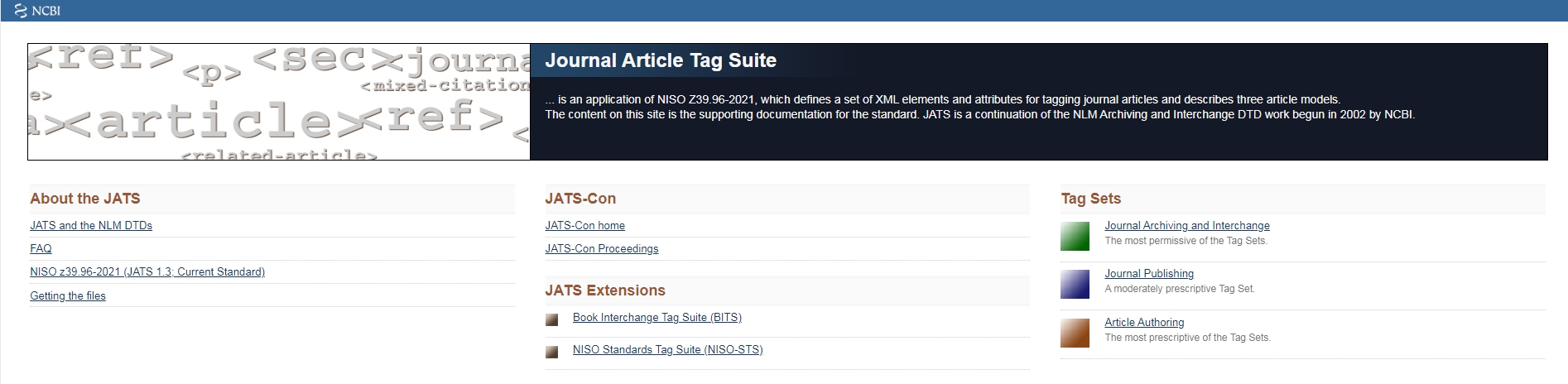Click the Tag Sets heading

click(x=1091, y=199)
